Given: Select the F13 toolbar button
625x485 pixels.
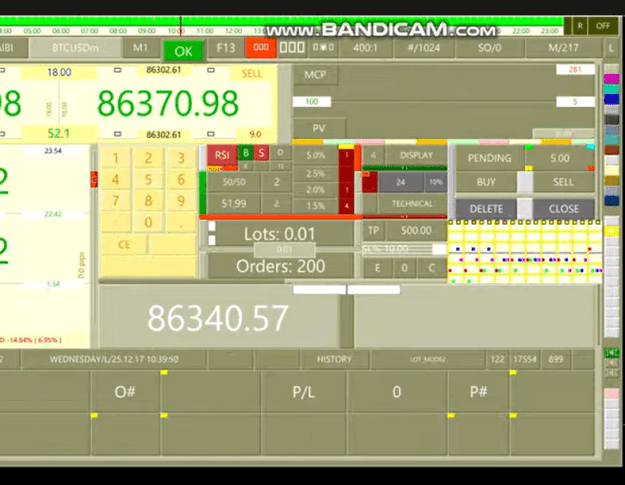Looking at the screenshot, I should [226, 48].
